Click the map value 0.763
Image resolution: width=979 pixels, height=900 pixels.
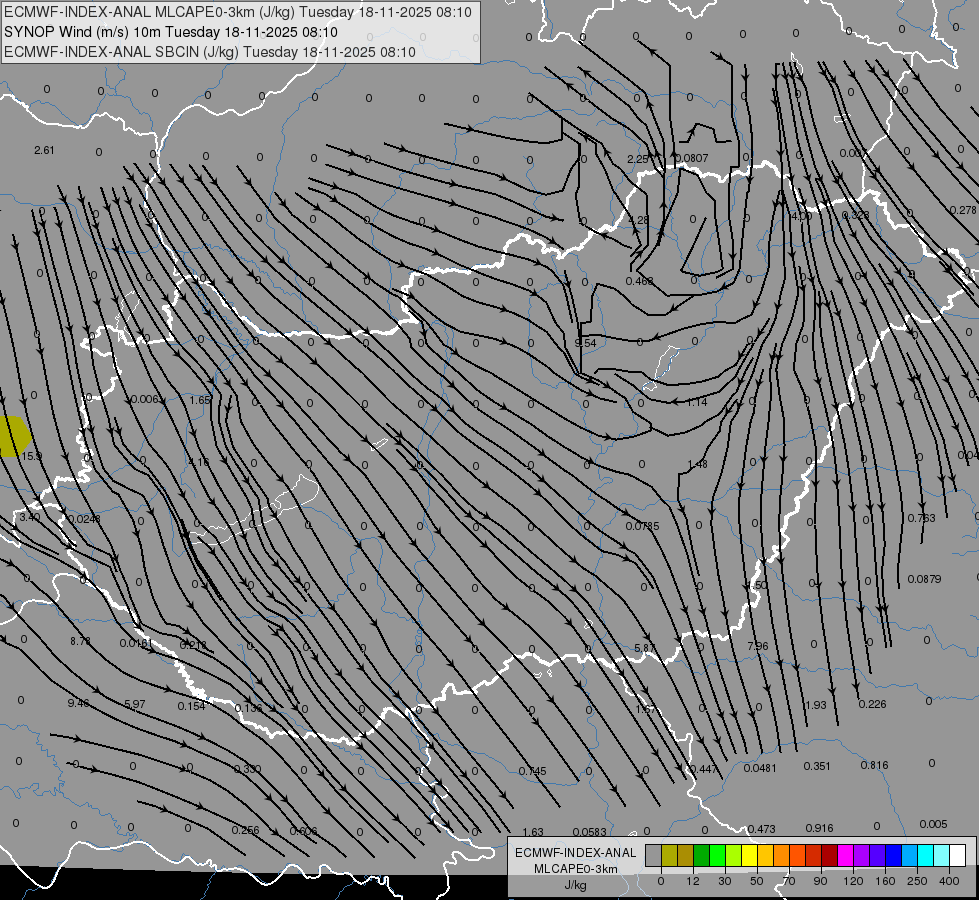click(922, 518)
